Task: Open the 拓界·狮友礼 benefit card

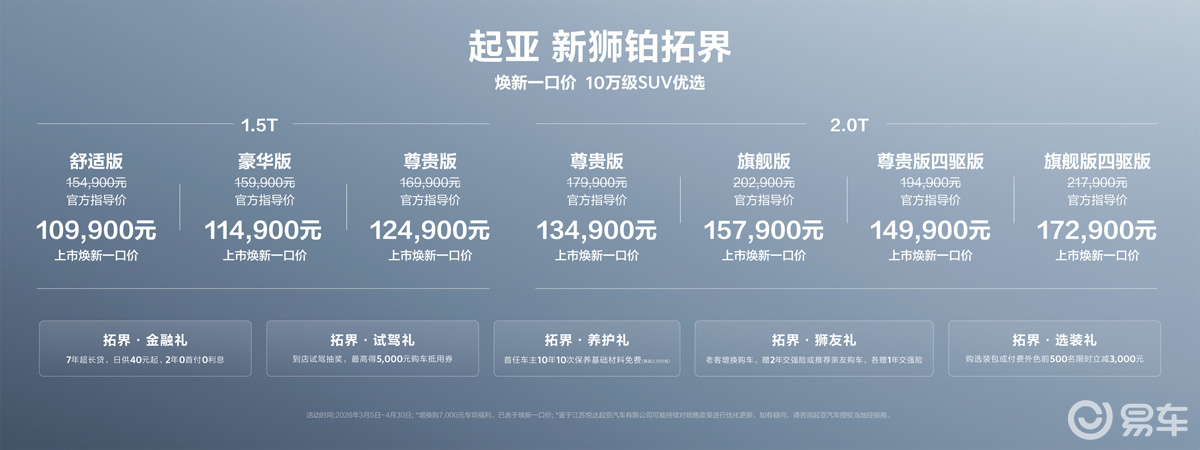Action: (x=814, y=348)
